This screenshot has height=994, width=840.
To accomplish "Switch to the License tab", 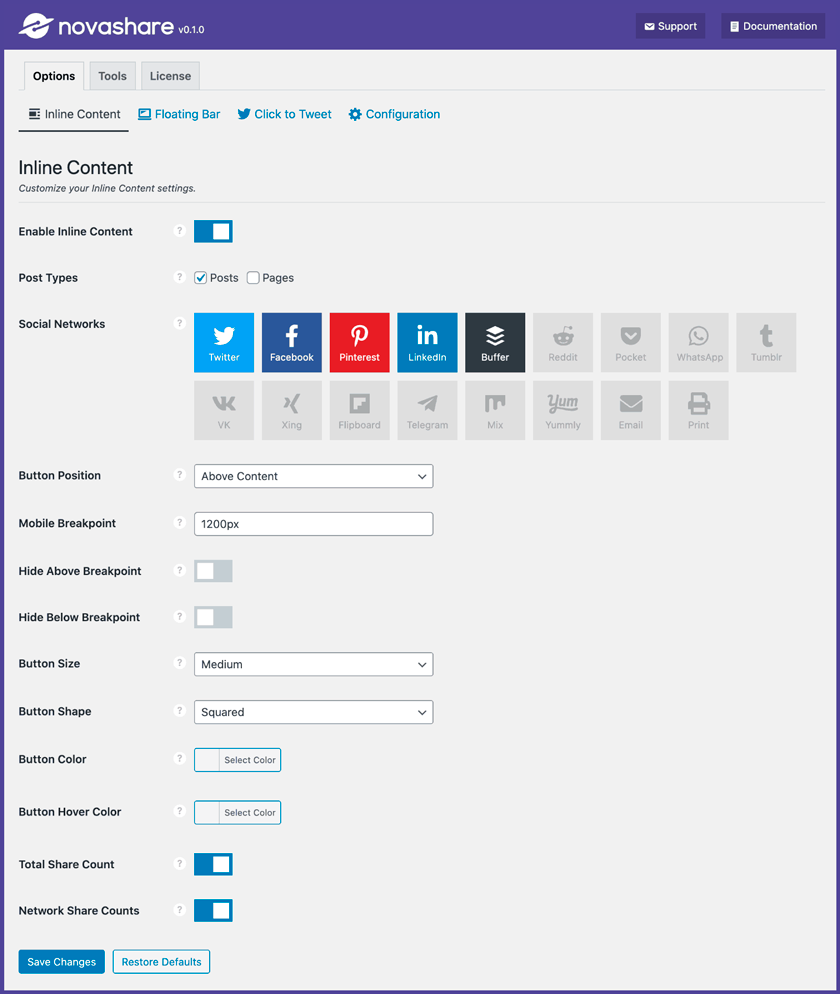I will pyautogui.click(x=170, y=76).
